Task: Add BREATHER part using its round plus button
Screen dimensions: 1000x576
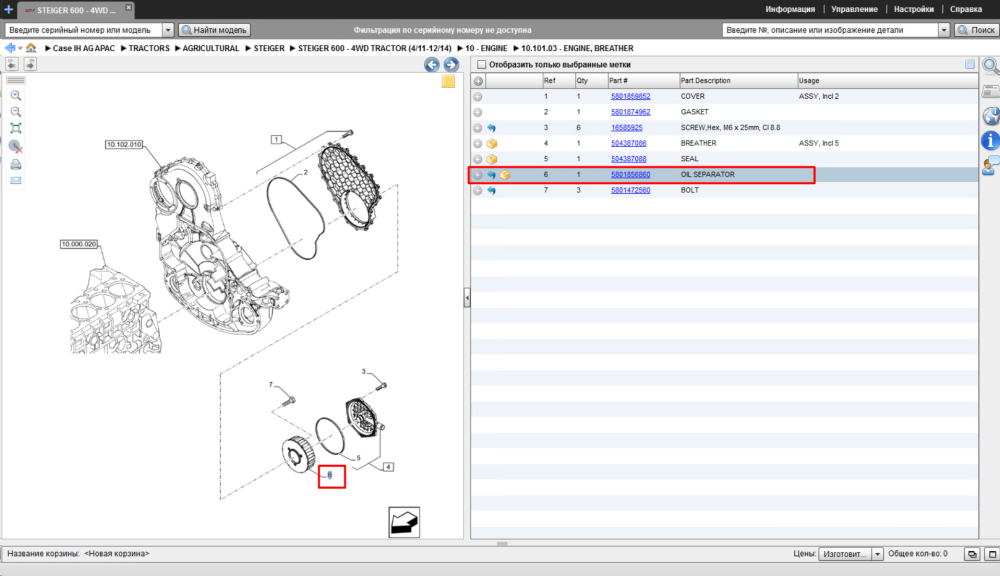Action: click(478, 144)
